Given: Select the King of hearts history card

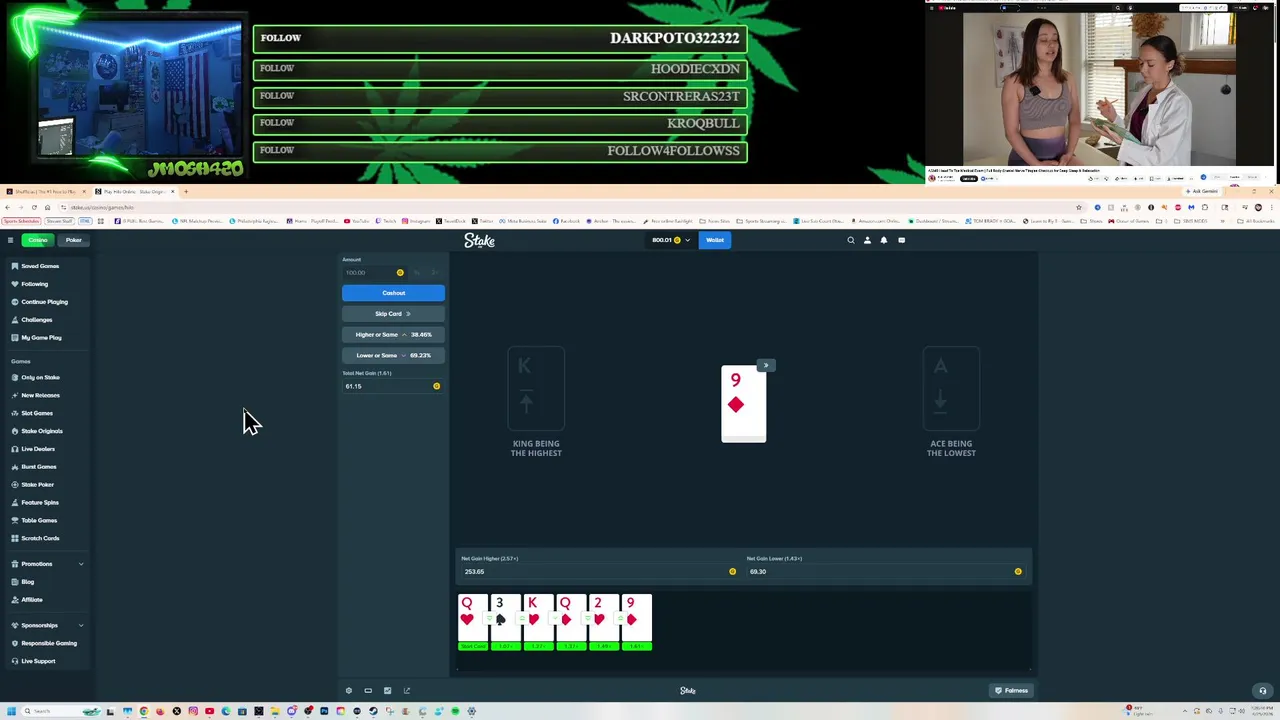Looking at the screenshot, I should click(538, 621).
